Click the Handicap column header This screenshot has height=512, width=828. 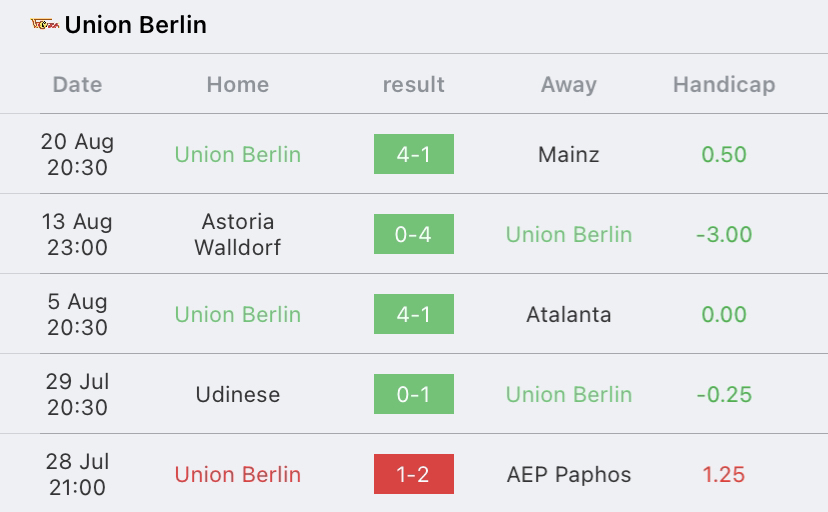pyautogui.click(x=724, y=84)
